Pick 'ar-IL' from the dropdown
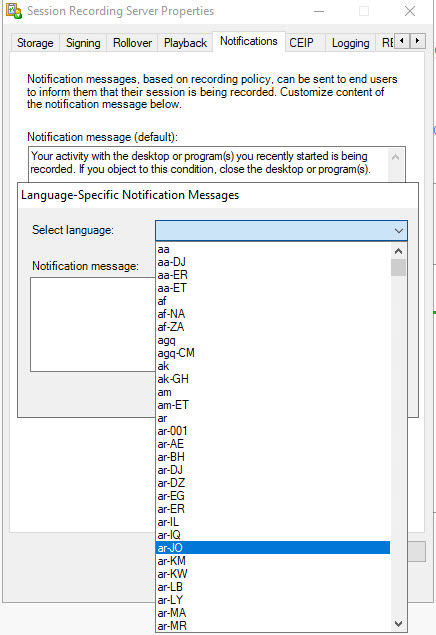The width and height of the screenshot is (436, 635). 273,522
